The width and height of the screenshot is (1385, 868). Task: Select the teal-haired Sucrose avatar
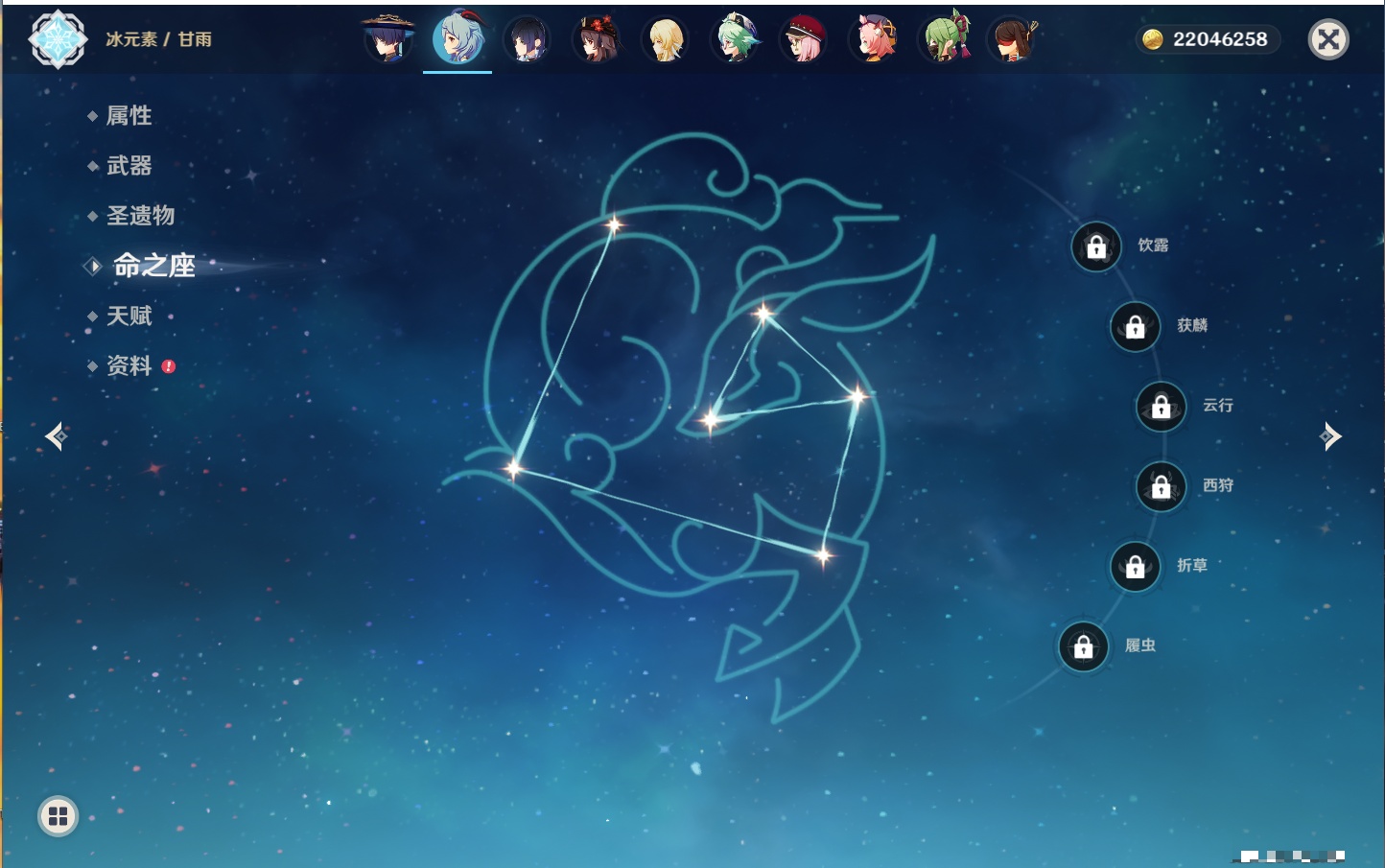(x=736, y=38)
